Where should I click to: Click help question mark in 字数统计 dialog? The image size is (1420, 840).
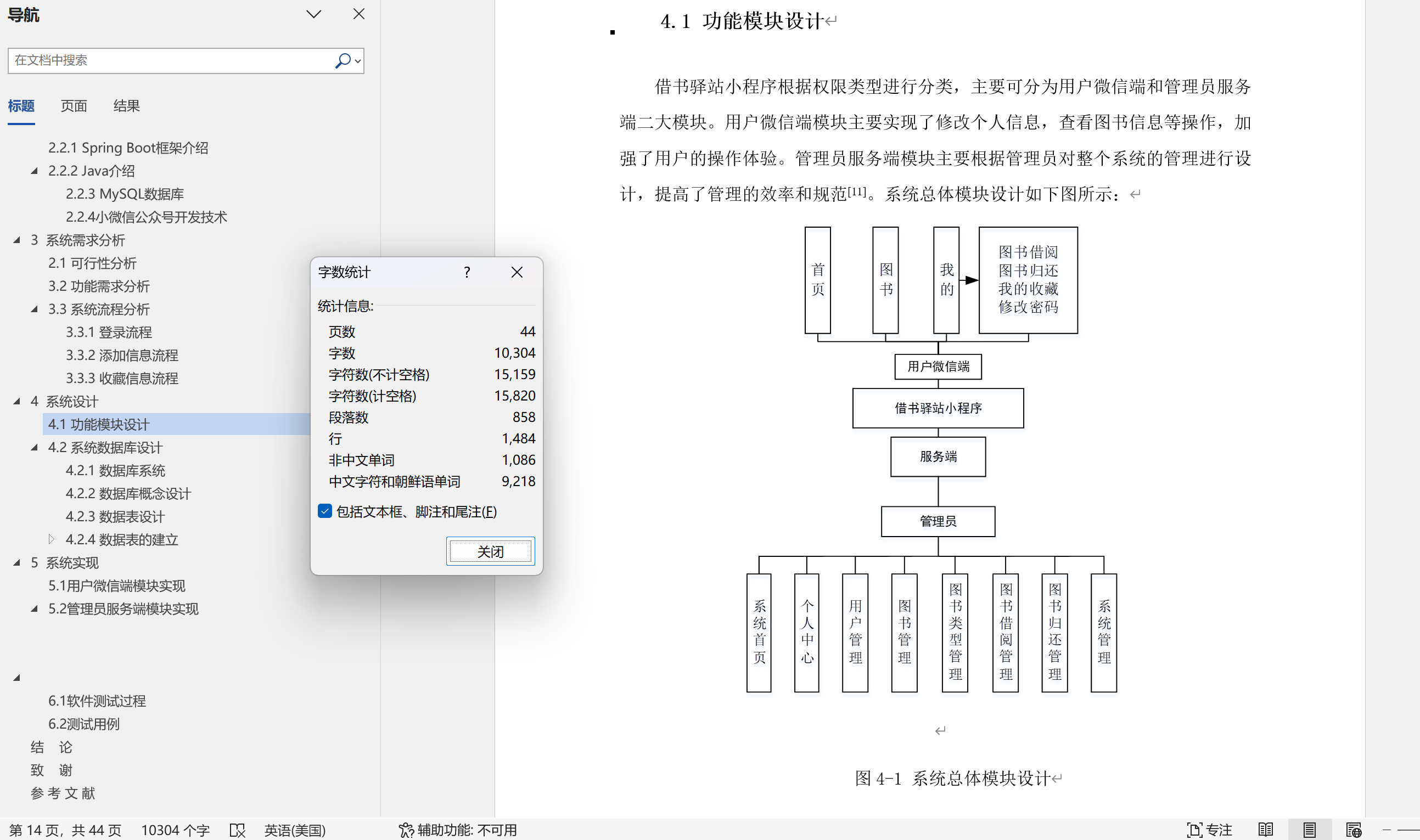coord(467,272)
